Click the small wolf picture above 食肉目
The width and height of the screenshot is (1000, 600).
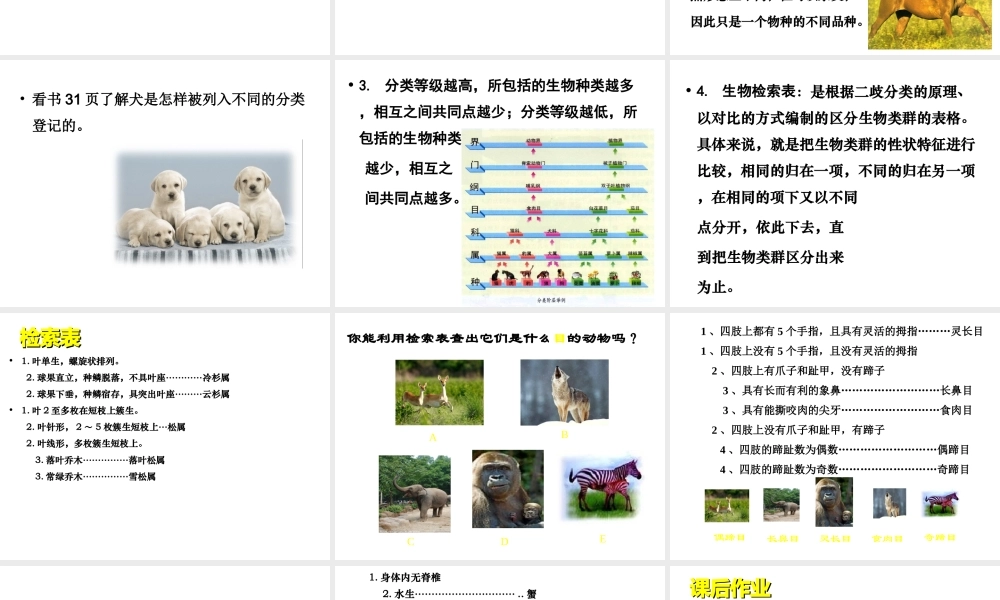coord(889,503)
